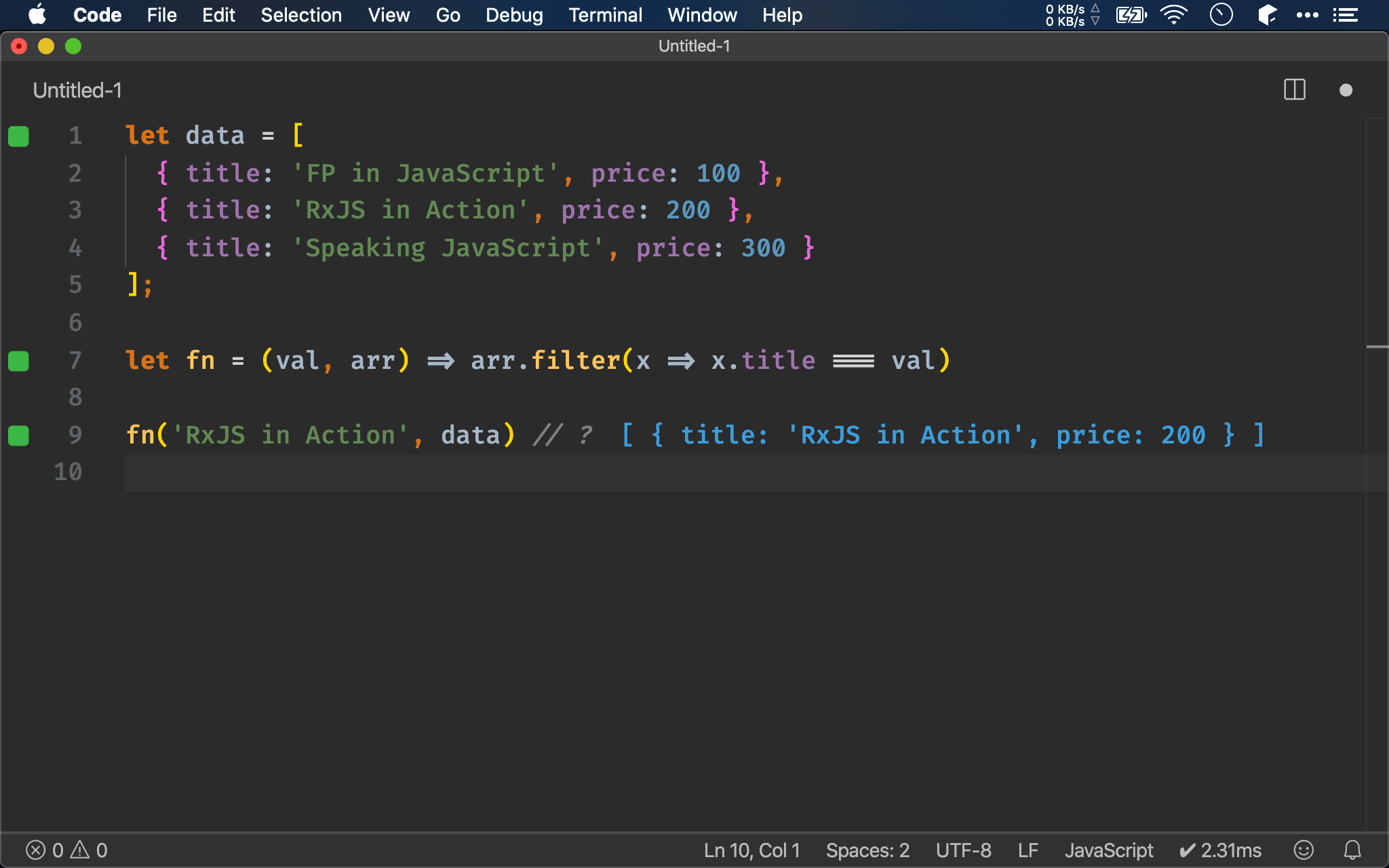1389x868 pixels.
Task: Open the Apple menu
Action: point(37,14)
